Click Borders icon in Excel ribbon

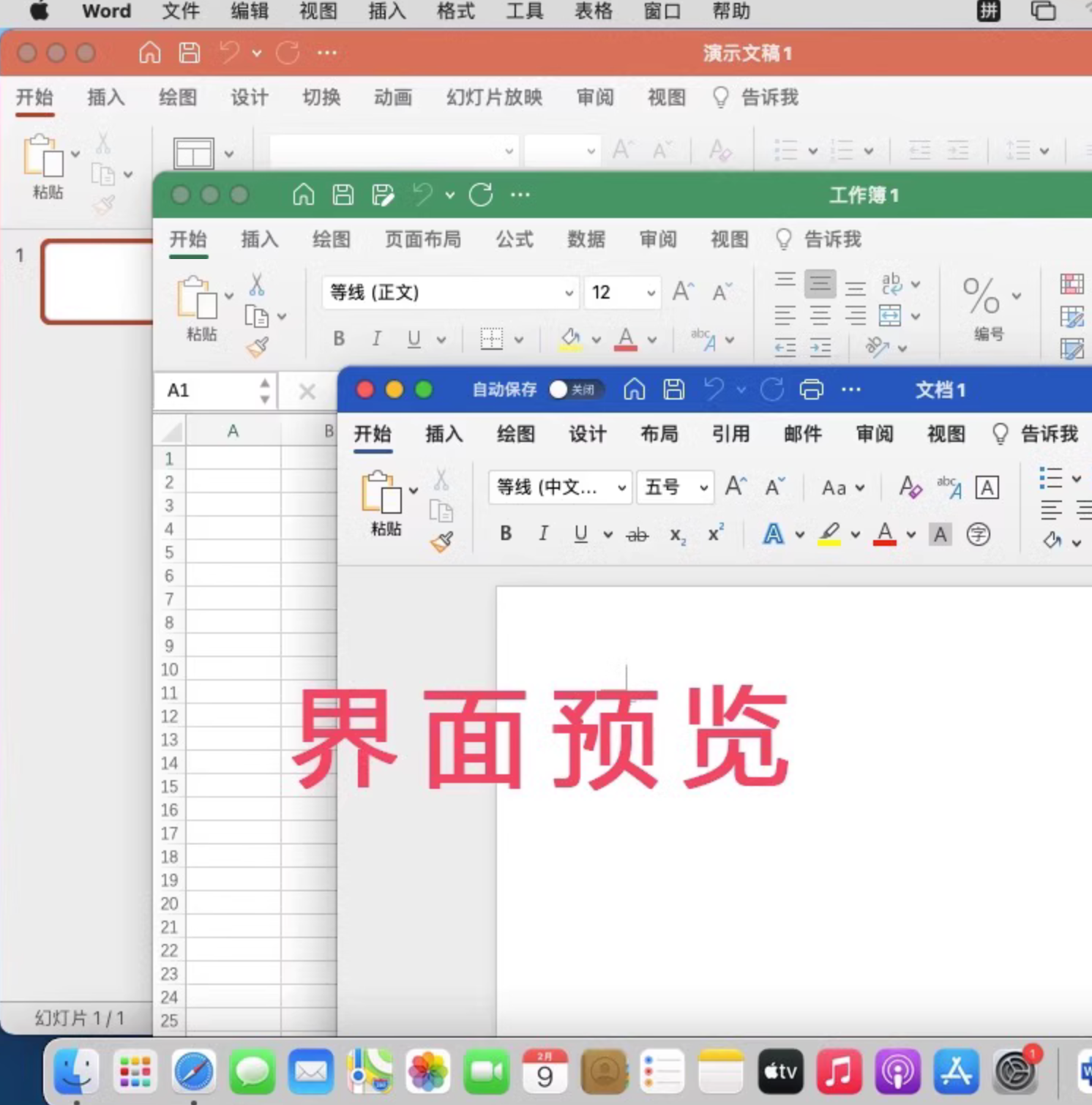coord(492,339)
